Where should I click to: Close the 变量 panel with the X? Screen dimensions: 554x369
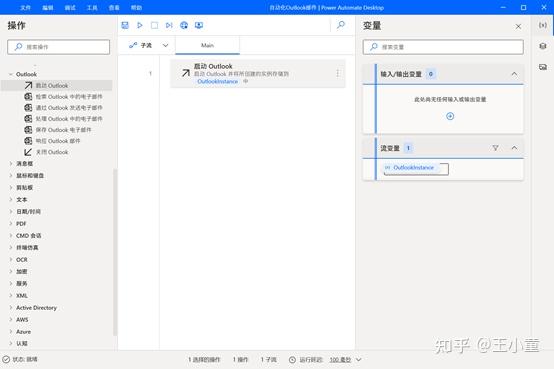[518, 27]
